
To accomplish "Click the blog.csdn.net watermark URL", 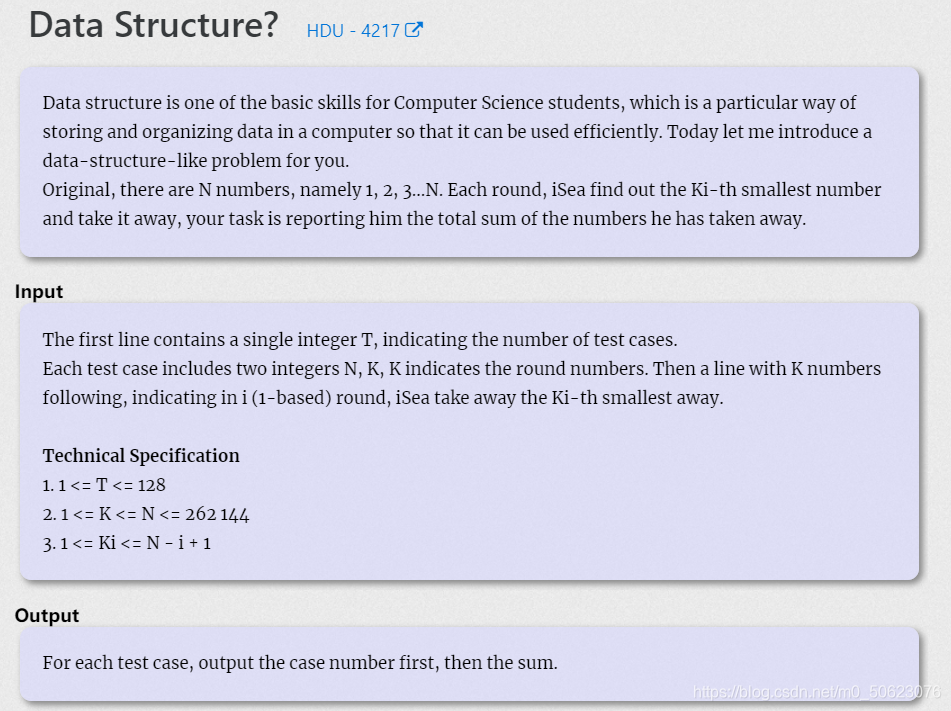I will (x=816, y=692).
